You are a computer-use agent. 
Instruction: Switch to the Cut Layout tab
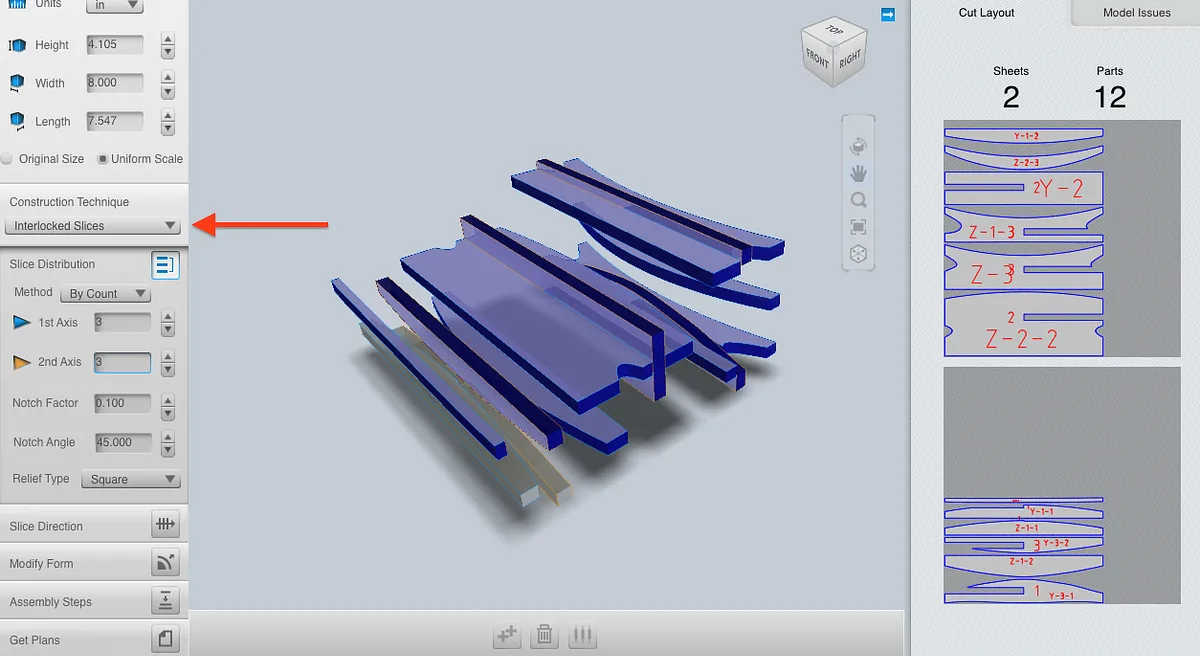click(x=986, y=13)
